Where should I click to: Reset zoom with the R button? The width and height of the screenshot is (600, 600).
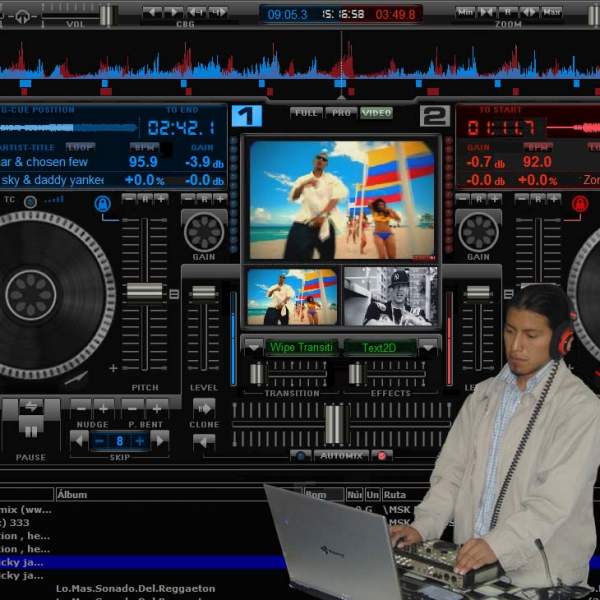pos(508,12)
